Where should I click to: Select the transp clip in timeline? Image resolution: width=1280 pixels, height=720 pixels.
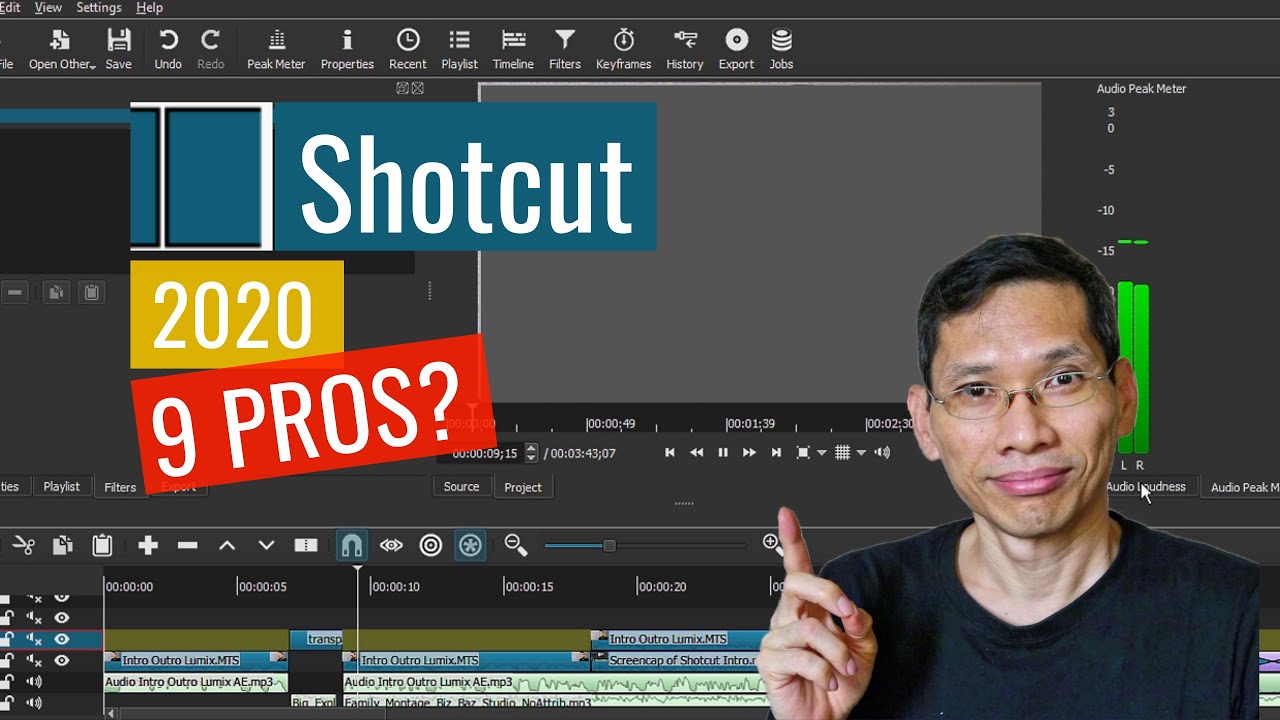[316, 639]
